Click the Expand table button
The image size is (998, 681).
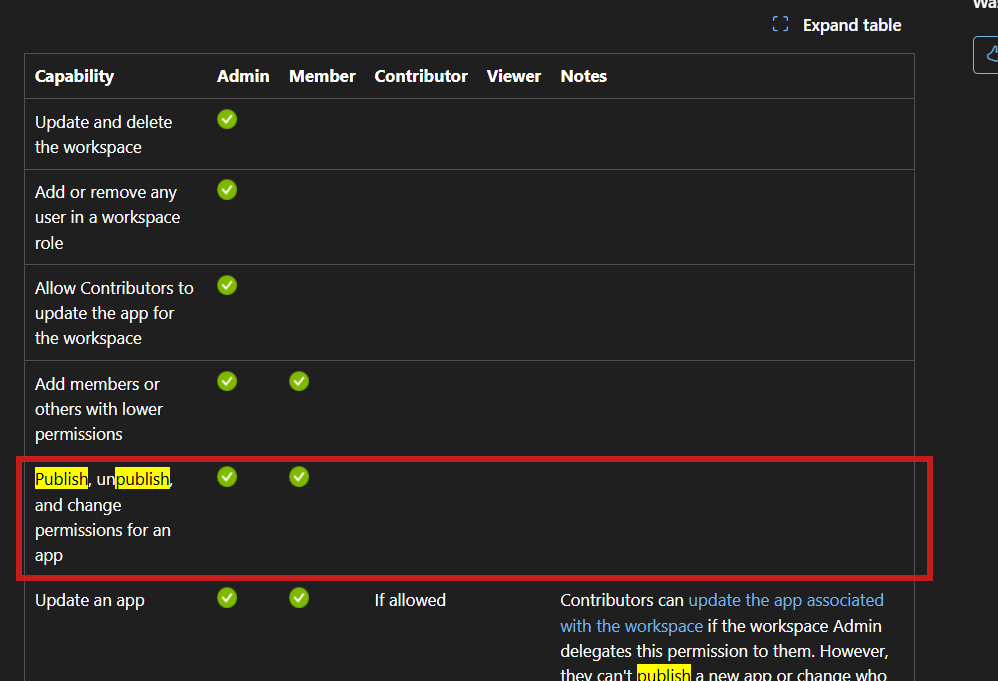pyautogui.click(x=836, y=25)
